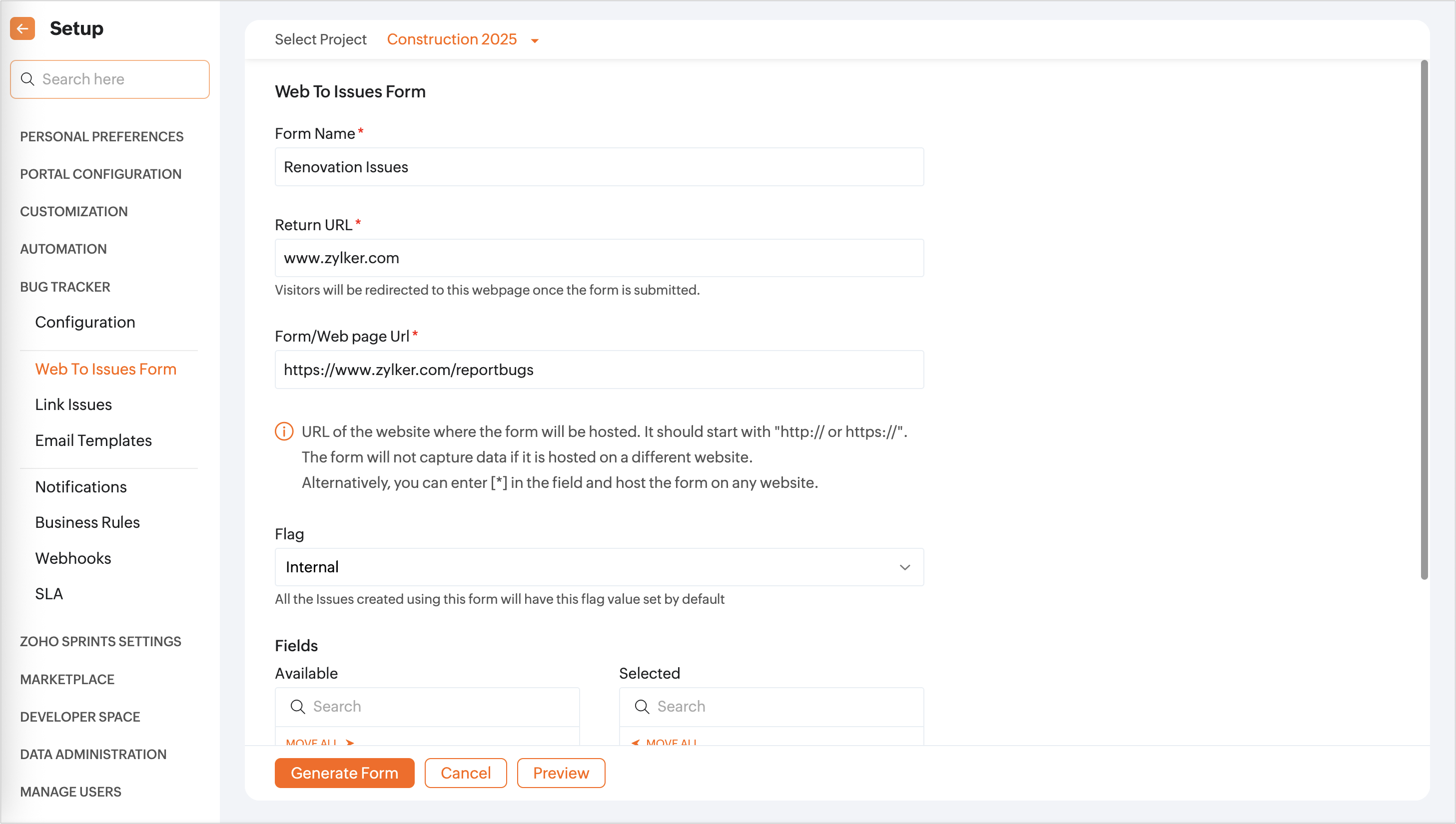Image resolution: width=1456 pixels, height=824 pixels.
Task: Click the sidebar search magnifier icon
Action: click(x=27, y=79)
